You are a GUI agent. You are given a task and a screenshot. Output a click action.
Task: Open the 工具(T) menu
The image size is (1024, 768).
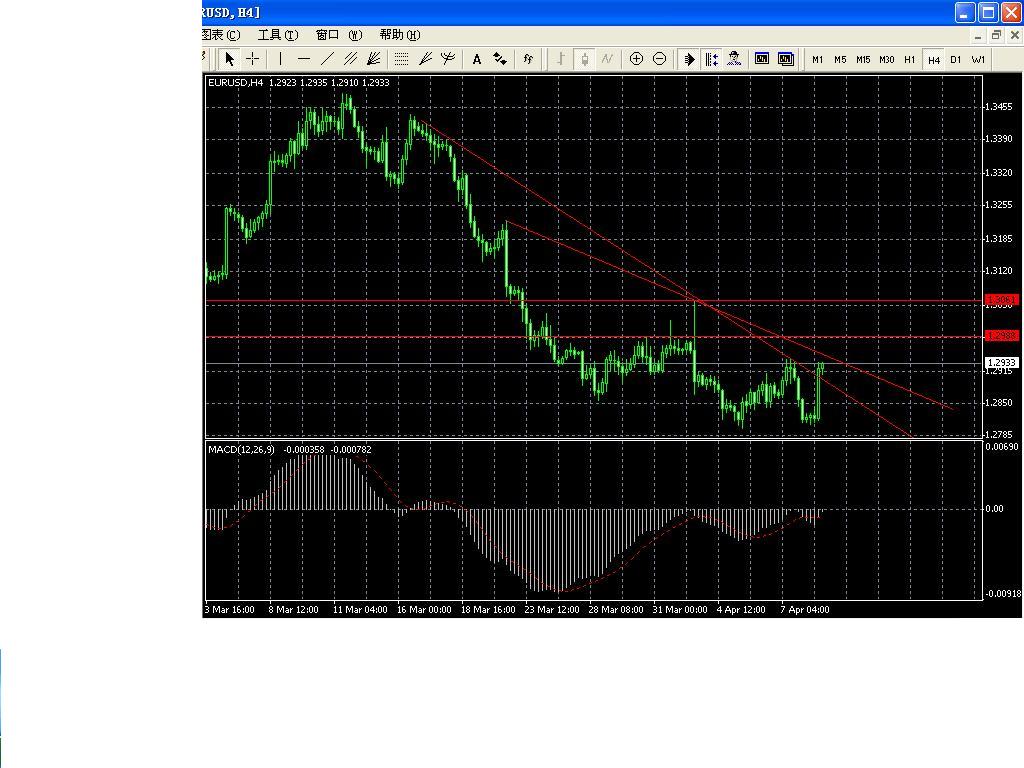pyautogui.click(x=278, y=35)
